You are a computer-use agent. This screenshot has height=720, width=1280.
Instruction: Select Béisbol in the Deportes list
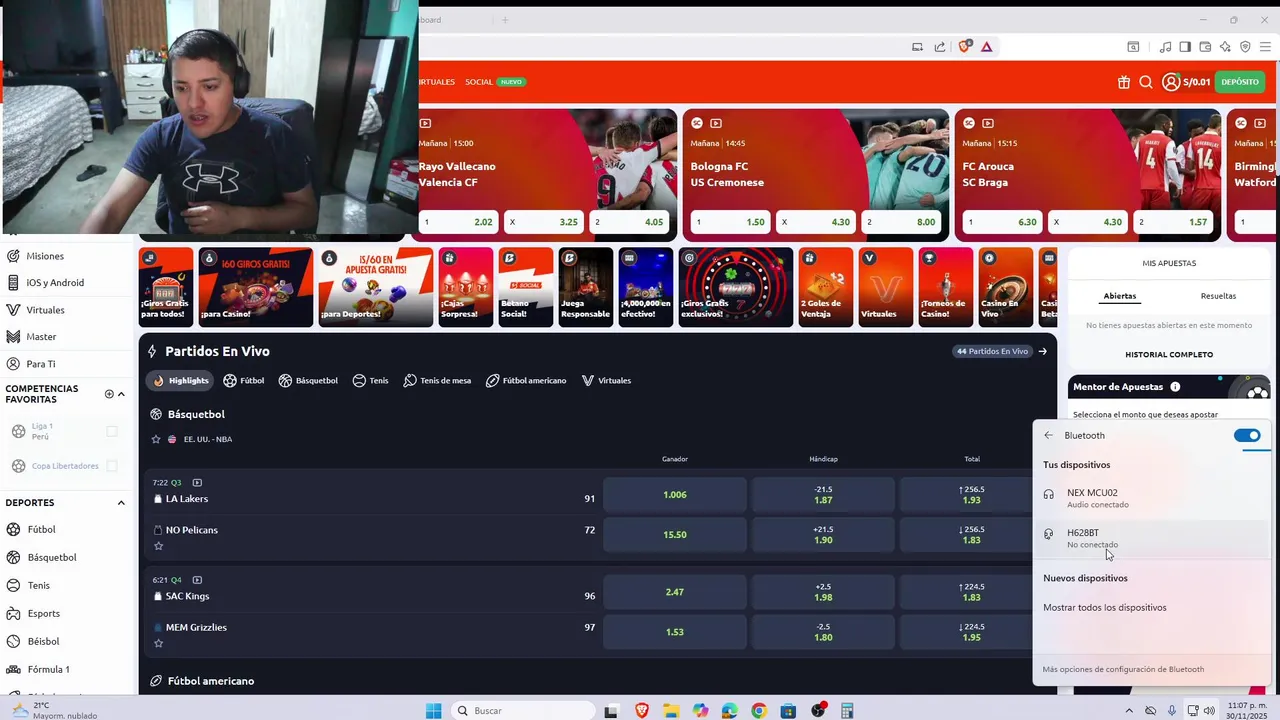(x=43, y=641)
